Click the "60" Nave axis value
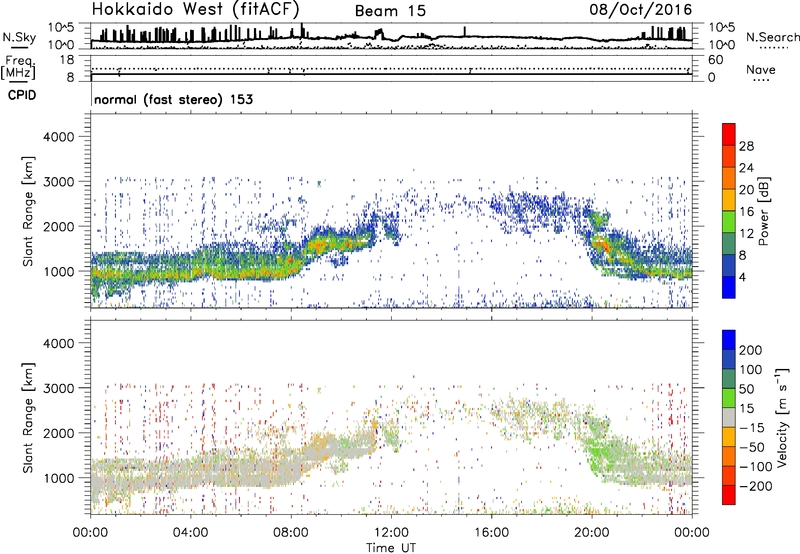 716,60
